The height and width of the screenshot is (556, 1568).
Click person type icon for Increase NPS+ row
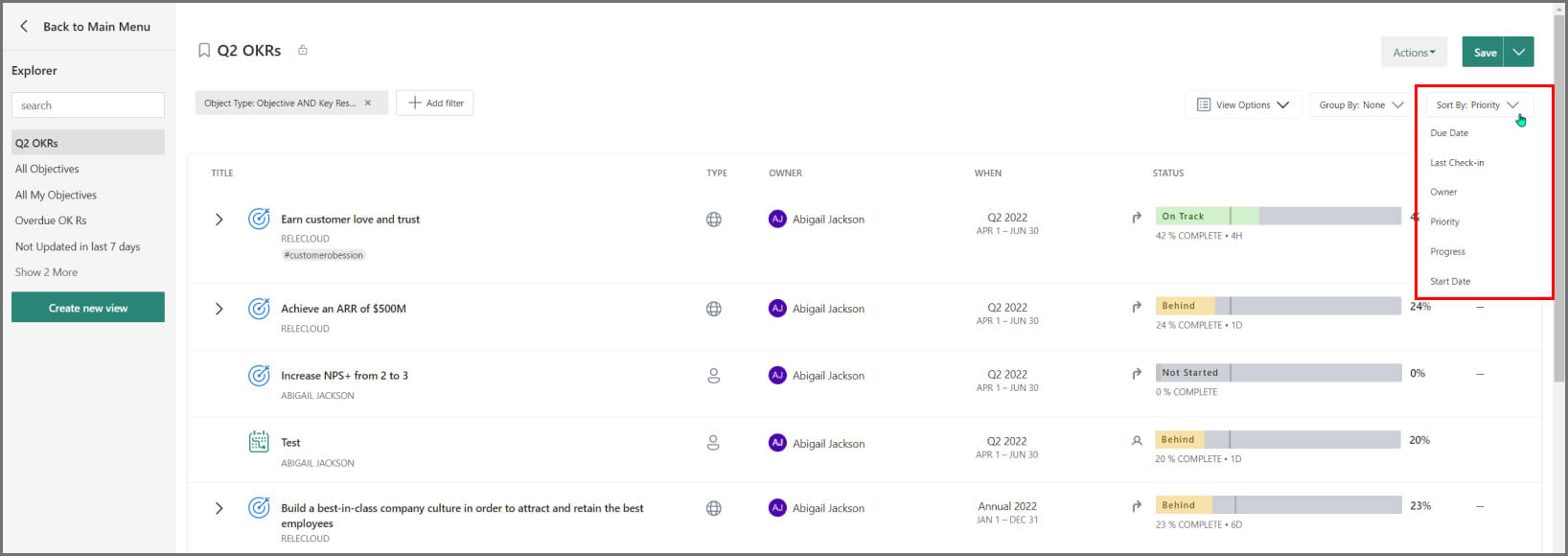(714, 376)
